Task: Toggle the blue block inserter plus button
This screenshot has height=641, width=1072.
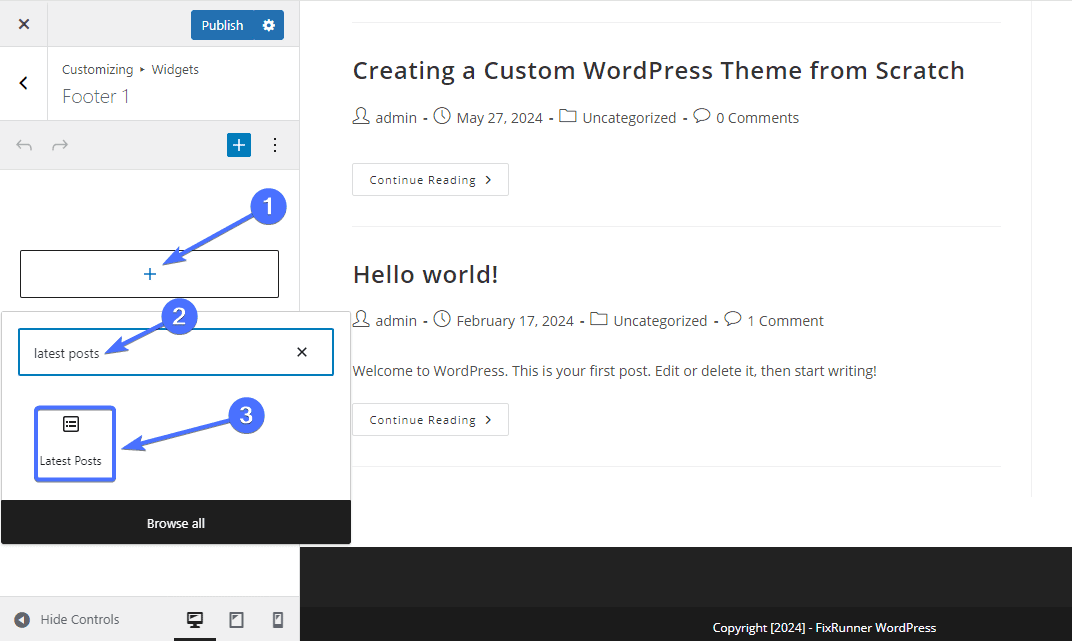Action: [x=239, y=145]
